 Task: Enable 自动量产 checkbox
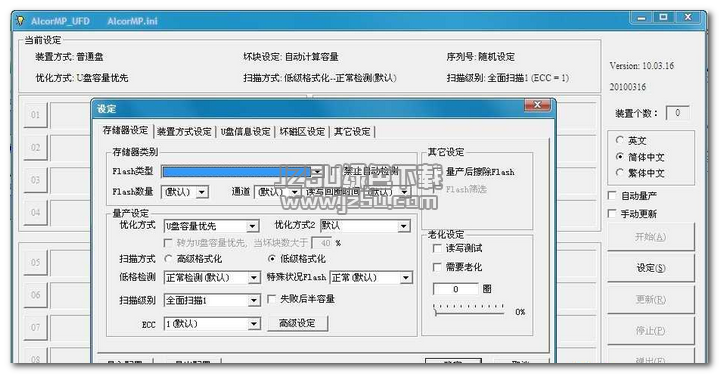tap(612, 195)
